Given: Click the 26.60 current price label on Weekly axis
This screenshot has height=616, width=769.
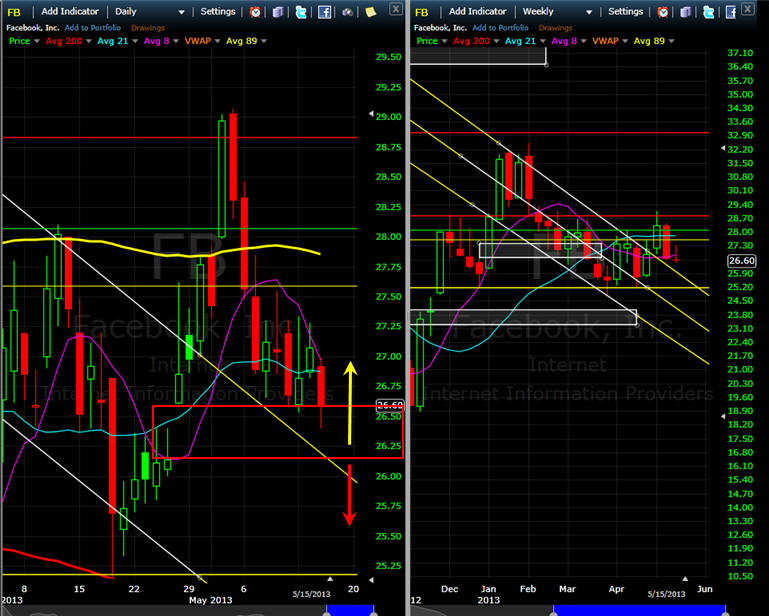Looking at the screenshot, I should 741,260.
